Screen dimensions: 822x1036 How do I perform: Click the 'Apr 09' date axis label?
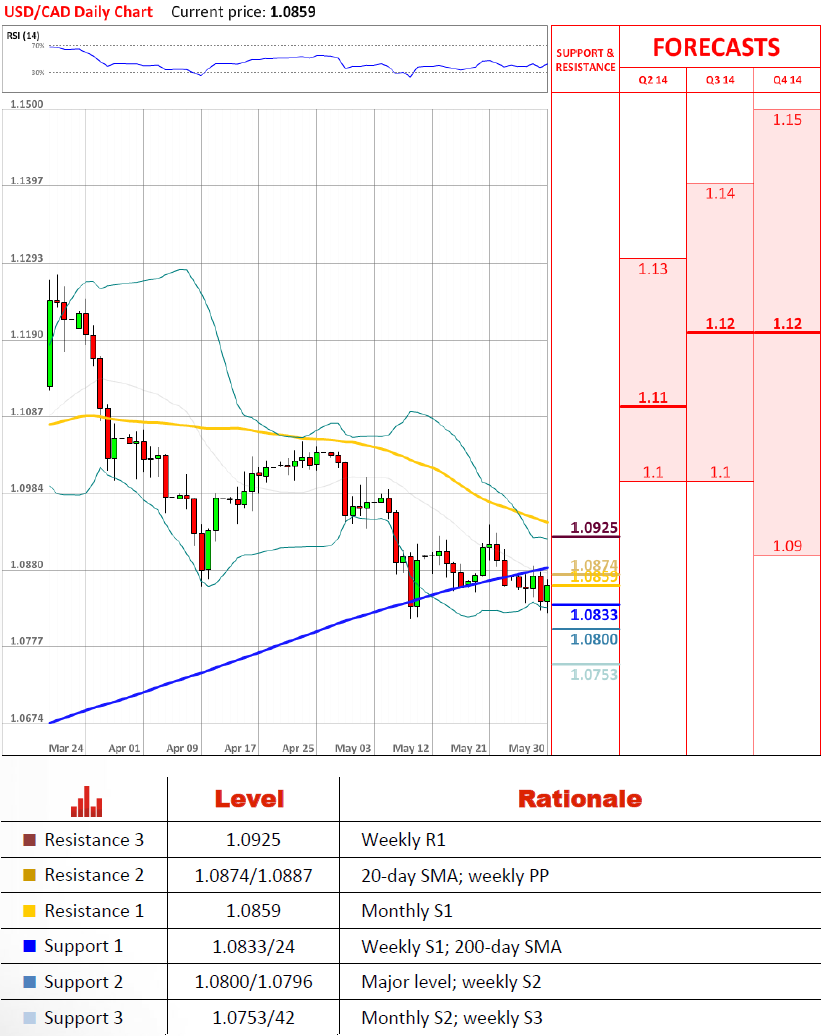coord(182,749)
